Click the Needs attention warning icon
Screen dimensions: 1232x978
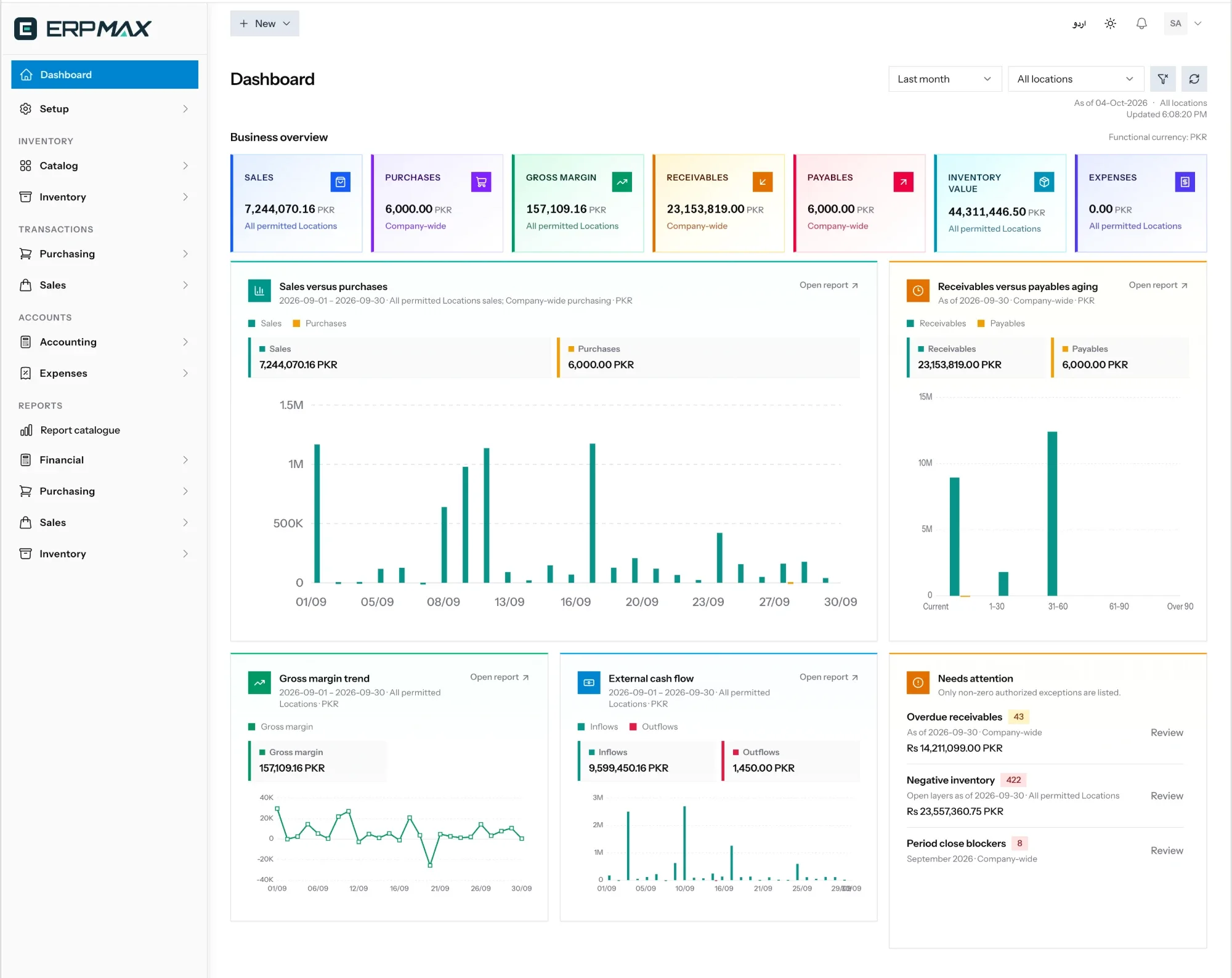918,682
